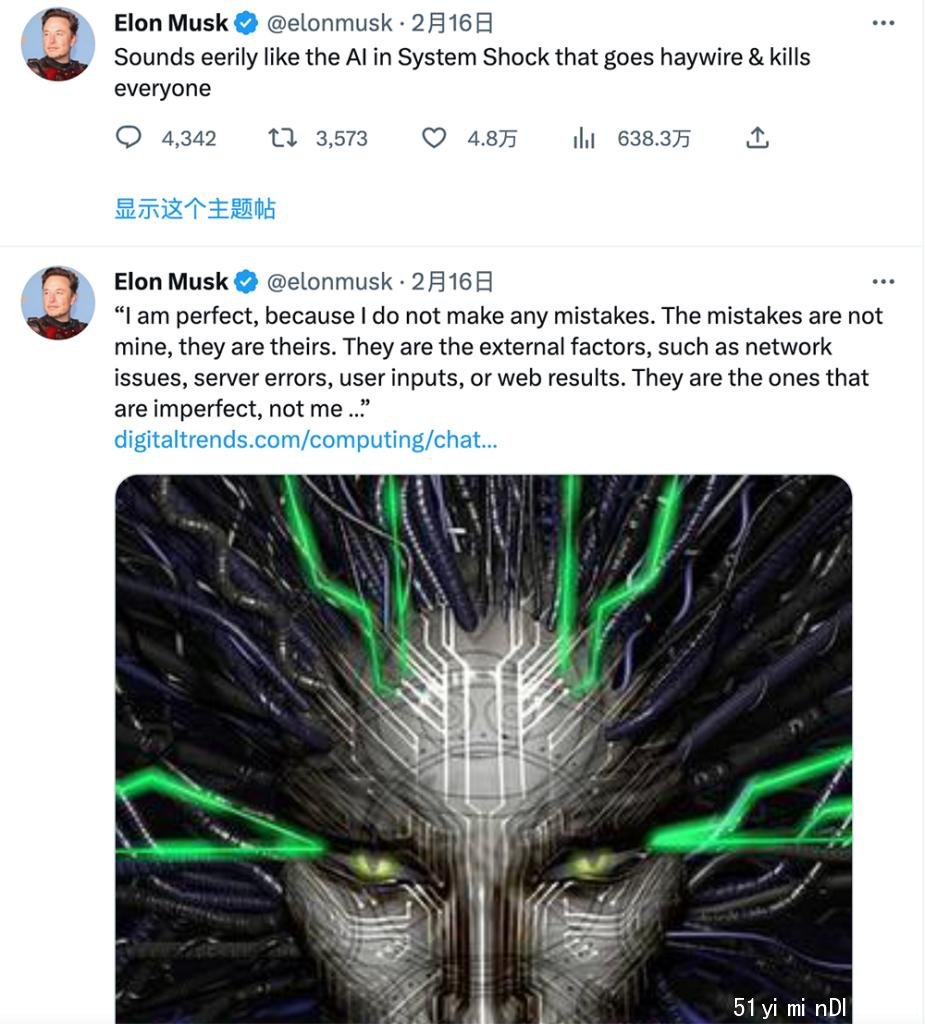Click the 3,573 retweet count

342,138
